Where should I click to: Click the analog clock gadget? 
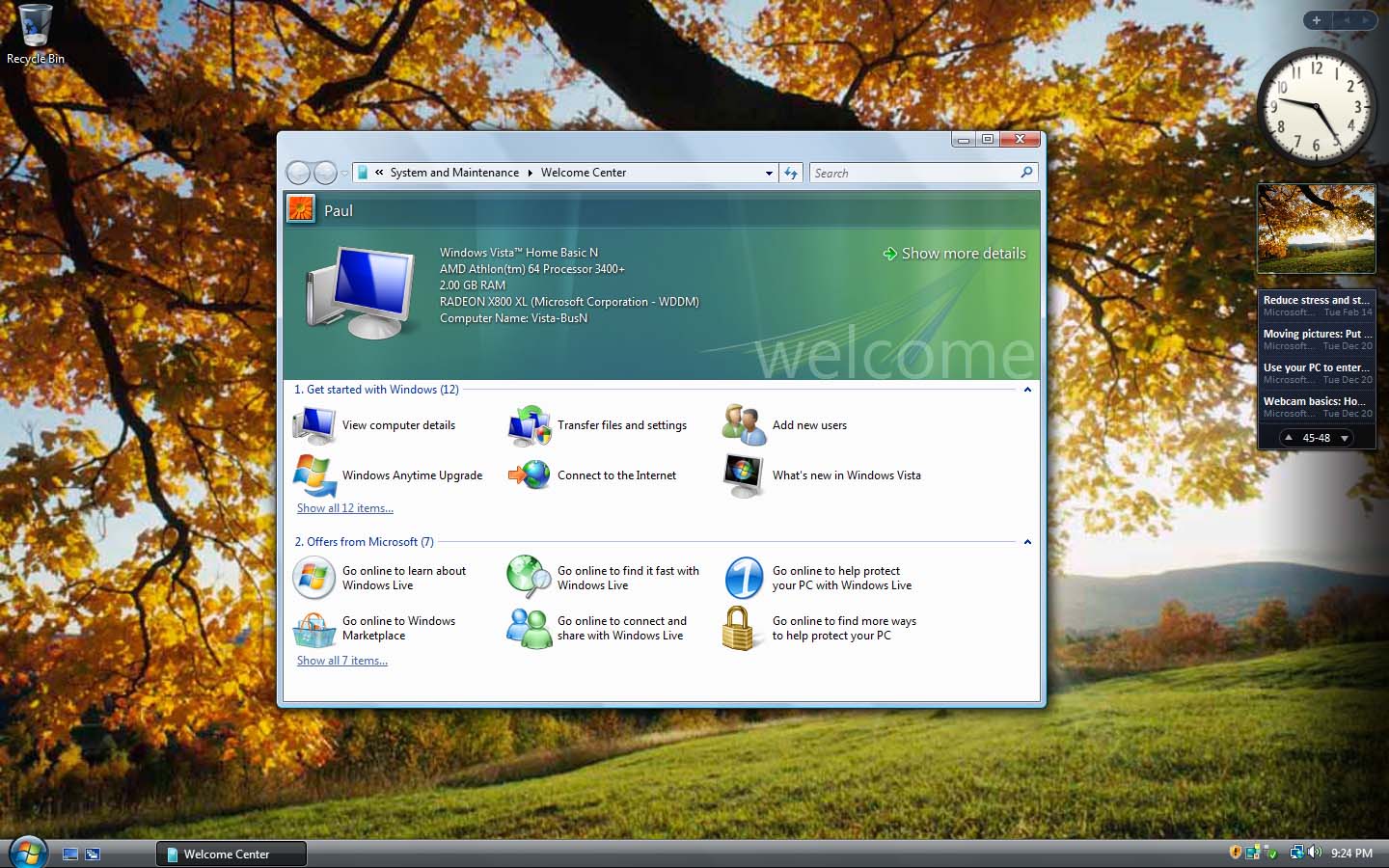pyautogui.click(x=1317, y=106)
